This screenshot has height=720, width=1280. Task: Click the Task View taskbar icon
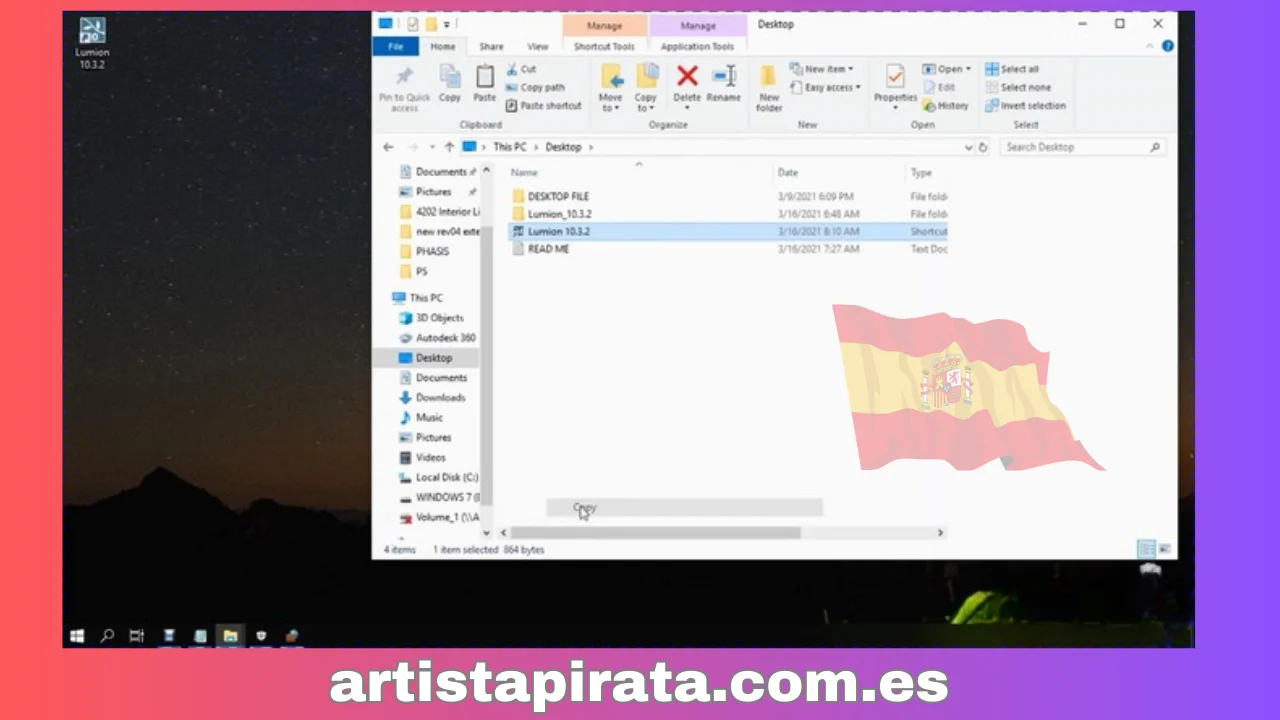tap(137, 635)
